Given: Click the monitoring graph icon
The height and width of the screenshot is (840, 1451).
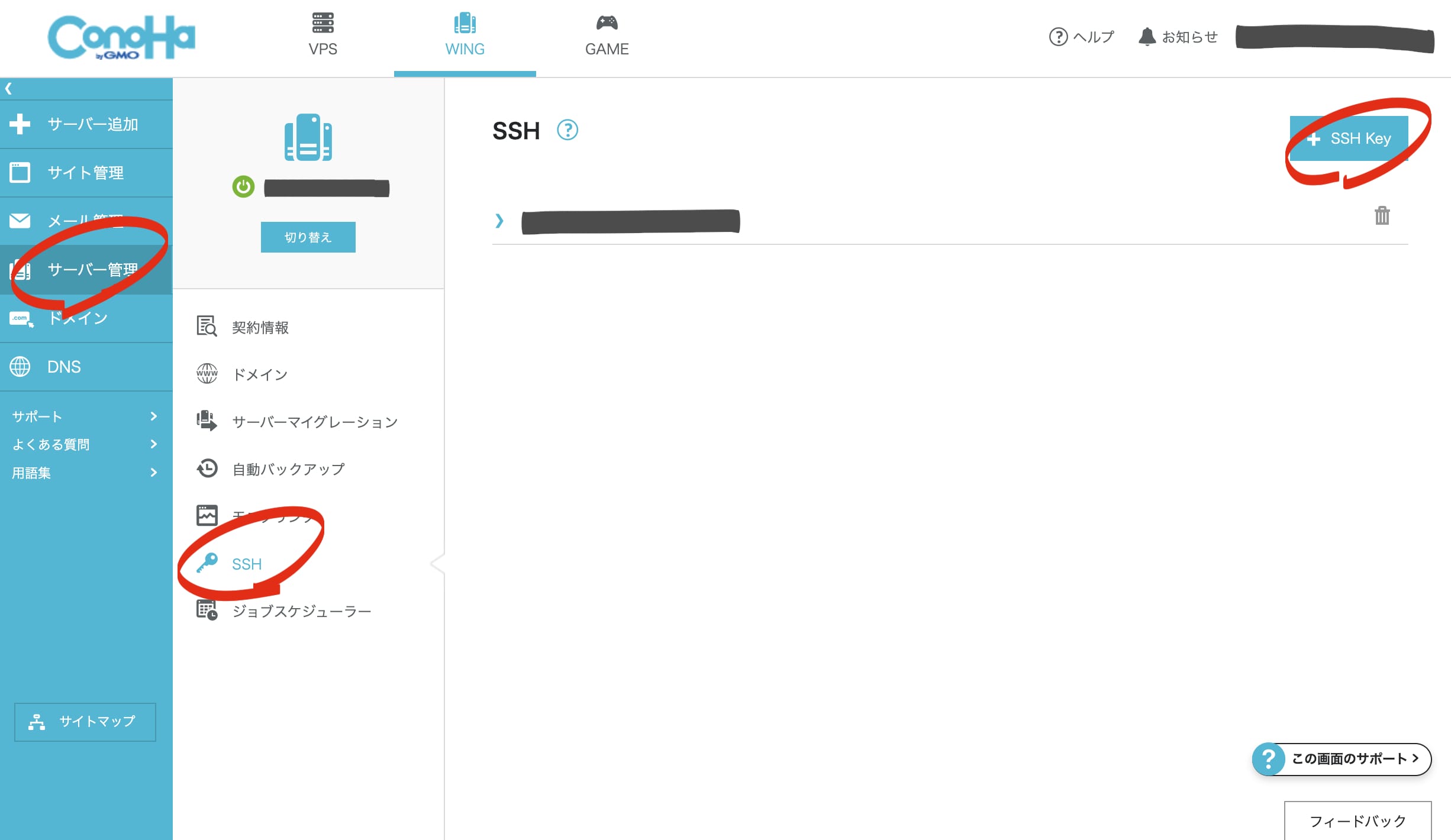Looking at the screenshot, I should [207, 515].
